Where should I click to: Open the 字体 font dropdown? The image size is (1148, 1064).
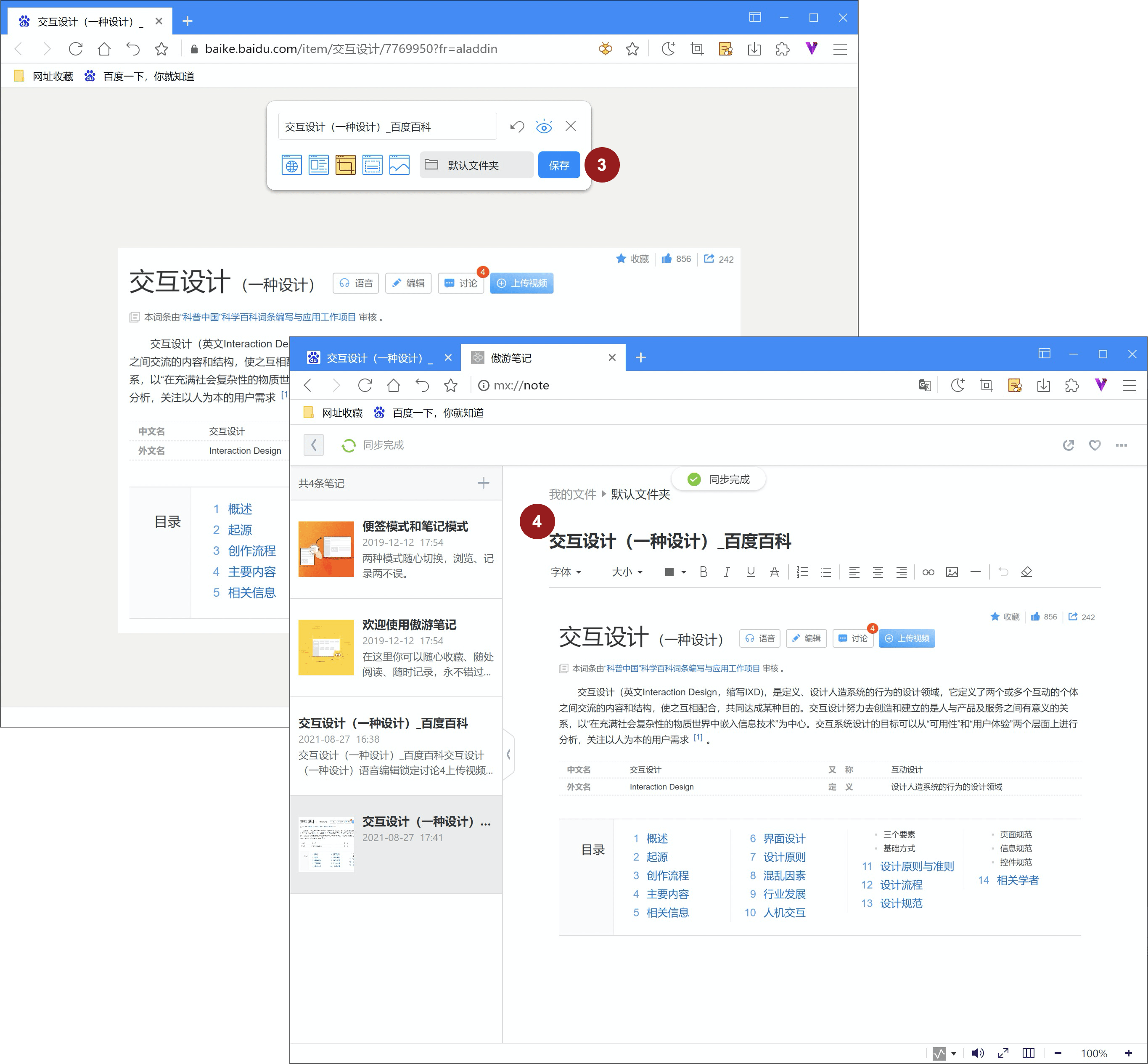click(x=566, y=572)
